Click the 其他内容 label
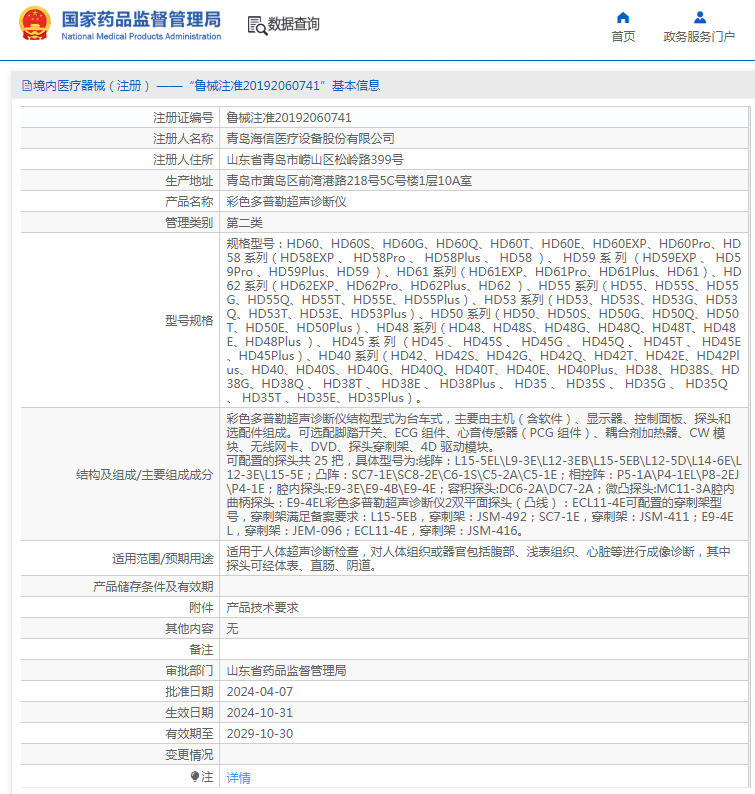This screenshot has width=755, height=794. (x=189, y=628)
